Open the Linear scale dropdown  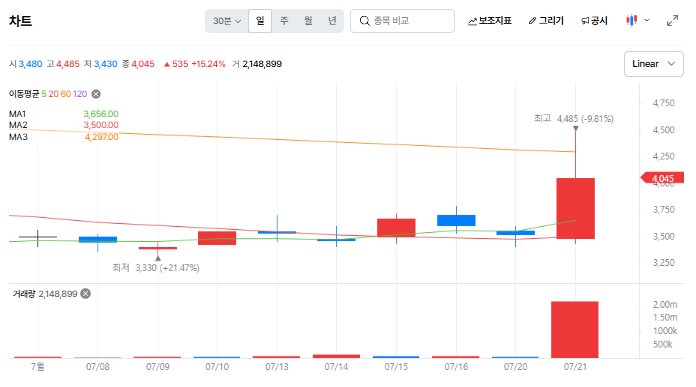(x=654, y=64)
